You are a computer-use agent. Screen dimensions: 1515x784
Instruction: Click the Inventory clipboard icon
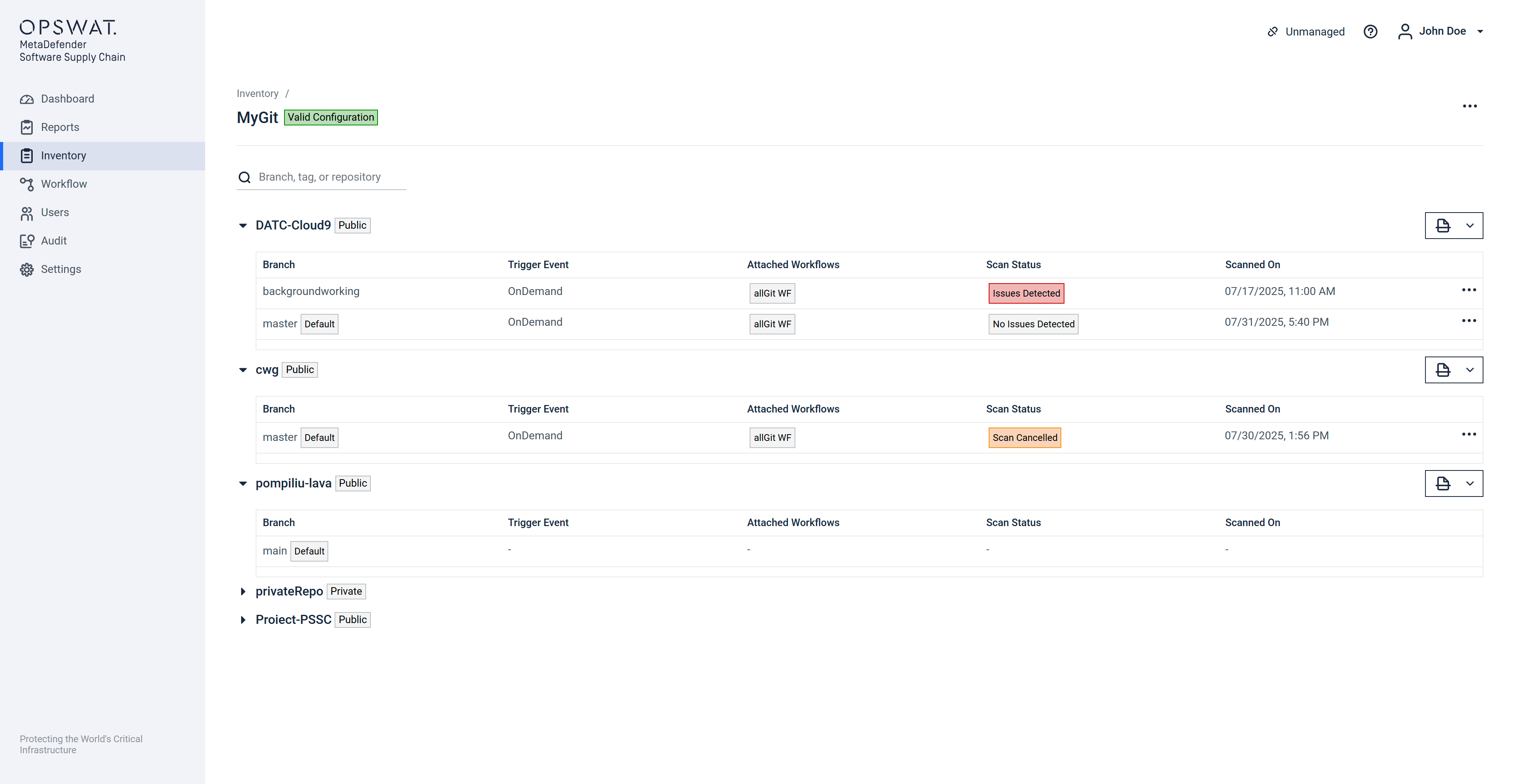click(26, 156)
